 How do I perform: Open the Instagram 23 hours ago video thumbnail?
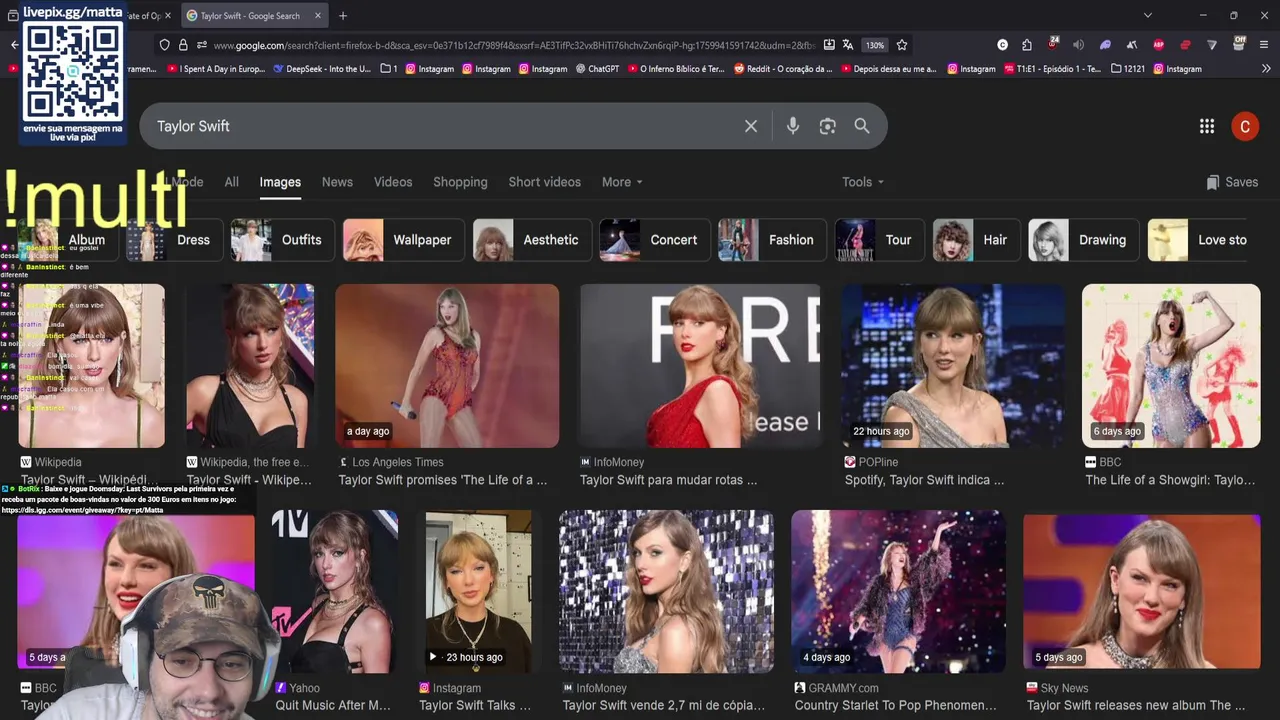tap(478, 591)
